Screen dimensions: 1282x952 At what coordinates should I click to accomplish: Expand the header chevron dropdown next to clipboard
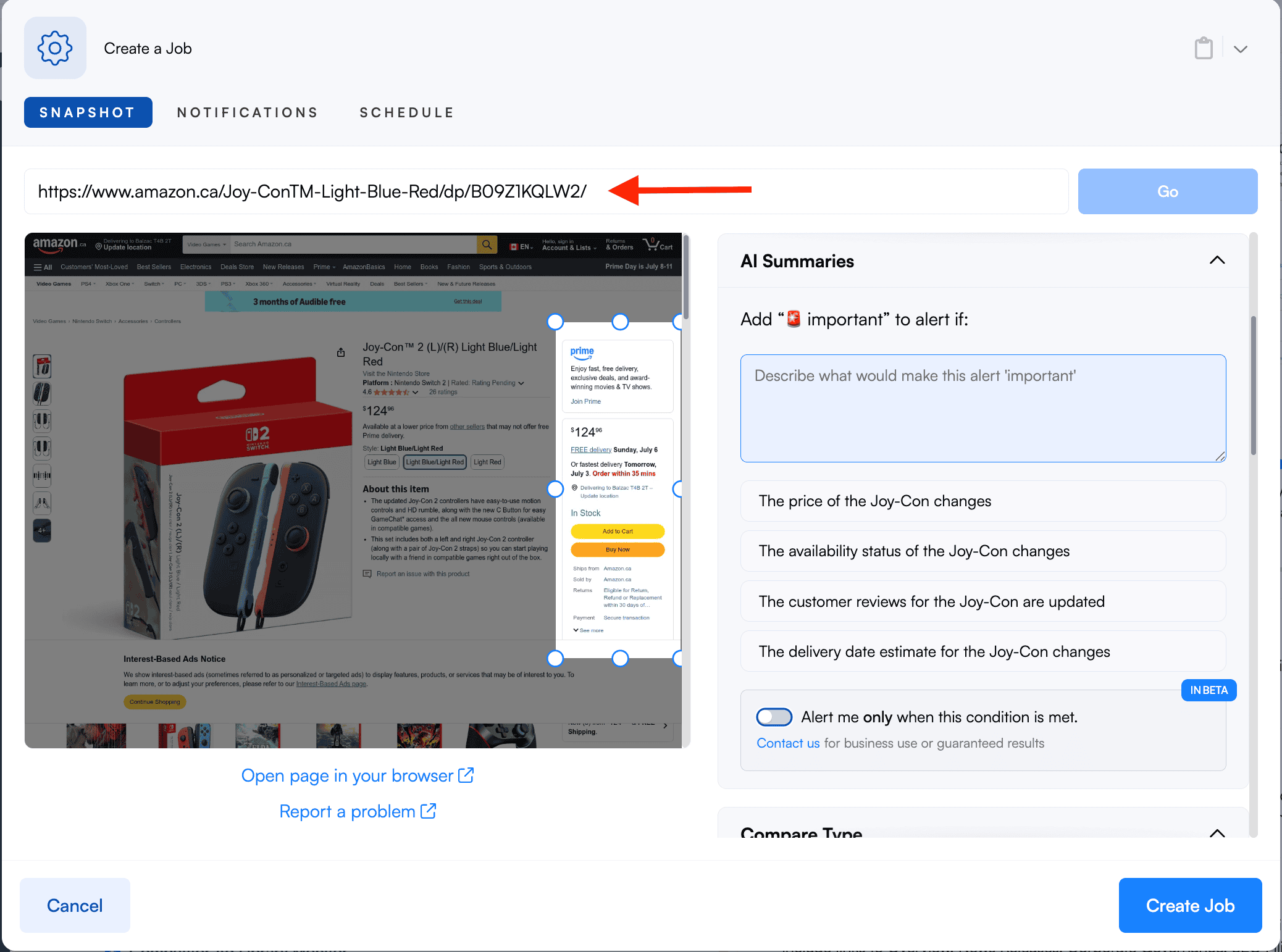(x=1241, y=49)
